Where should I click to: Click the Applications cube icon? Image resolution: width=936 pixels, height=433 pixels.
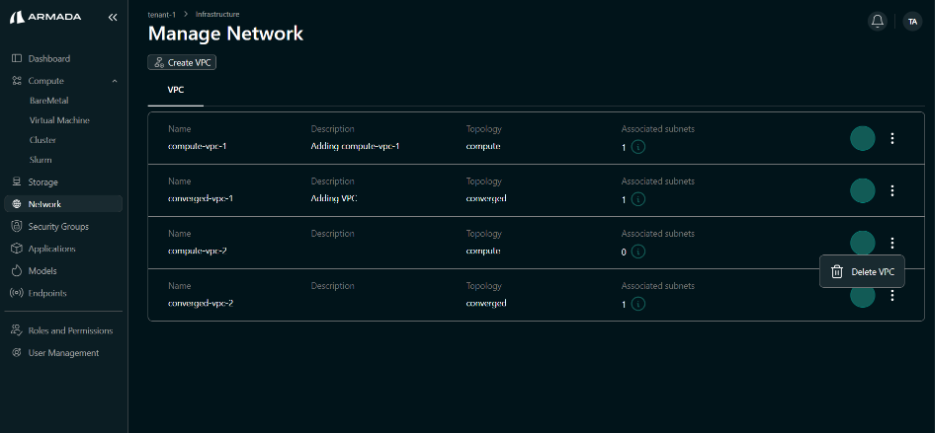[17, 248]
